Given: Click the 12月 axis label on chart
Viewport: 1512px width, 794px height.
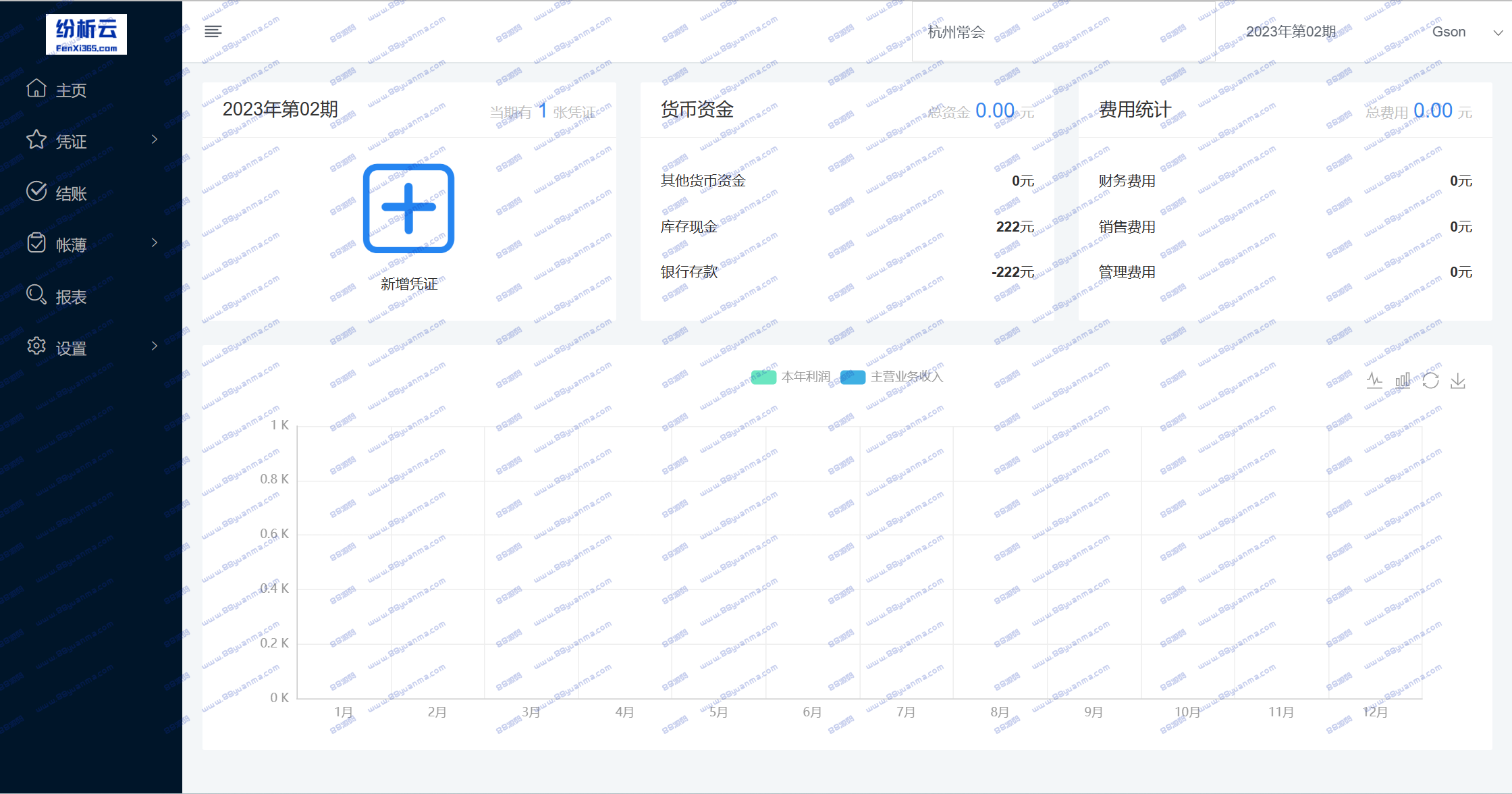Looking at the screenshot, I should (x=1375, y=712).
